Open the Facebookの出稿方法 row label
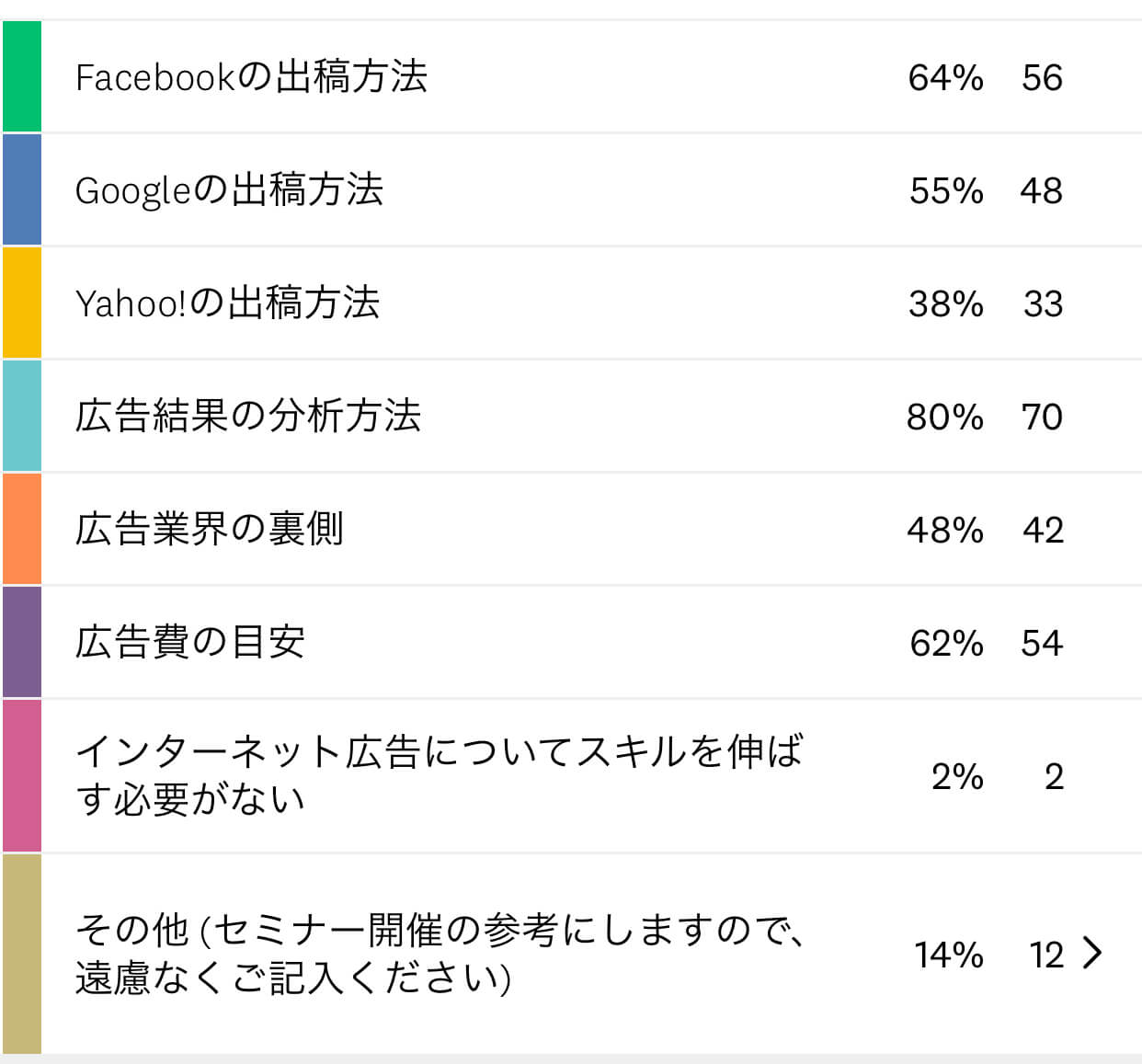The image size is (1142, 1064). click(x=251, y=76)
